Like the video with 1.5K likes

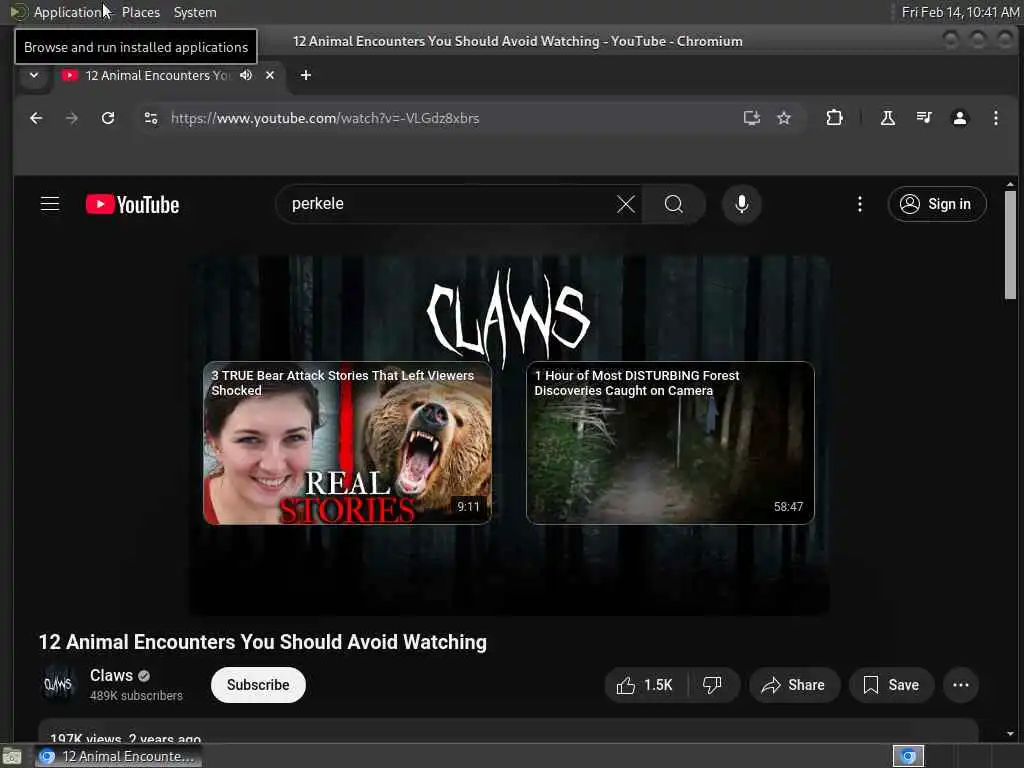coord(644,685)
